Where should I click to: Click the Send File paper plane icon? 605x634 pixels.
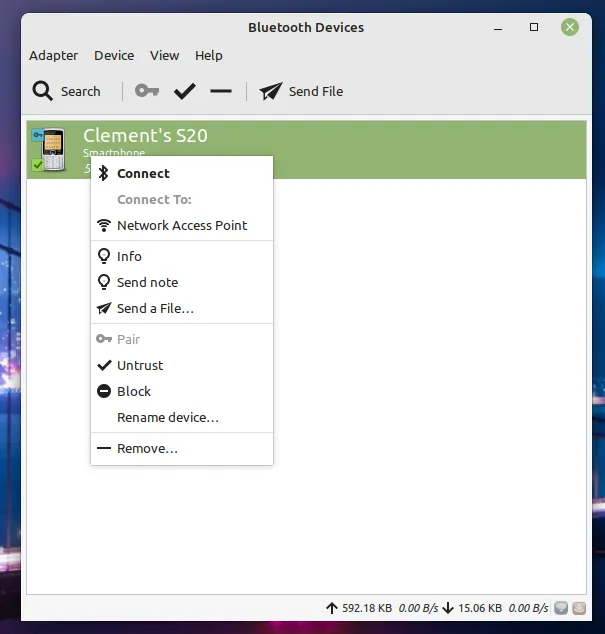pyautogui.click(x=271, y=91)
